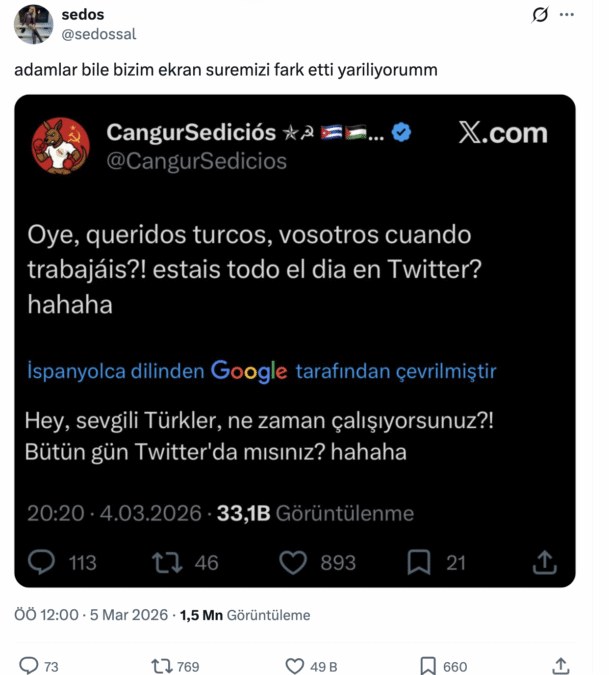Image resolution: width=609 pixels, height=675 pixels.
Task: Click the quoted tweet's share arrow
Action: tap(545, 563)
